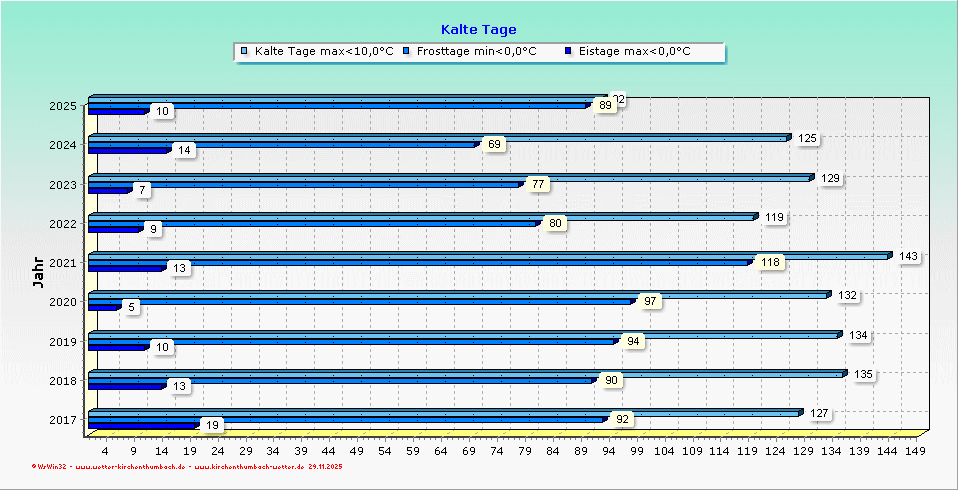Screen dimensions: 958x490
Task: Click the Eistage legend color swatch
Action: (569, 51)
